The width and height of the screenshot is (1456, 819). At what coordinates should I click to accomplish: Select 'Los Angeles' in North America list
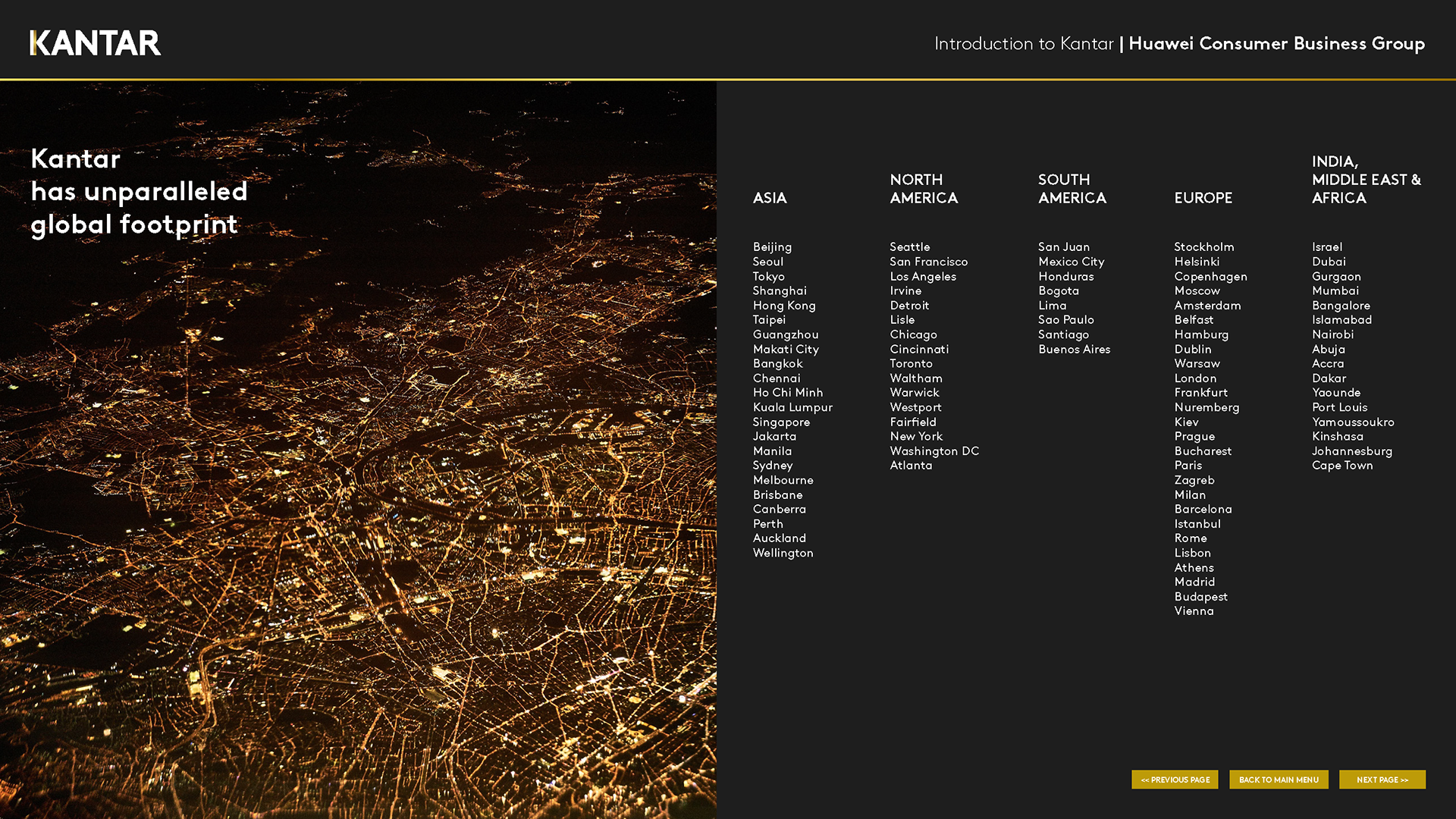[x=923, y=277]
